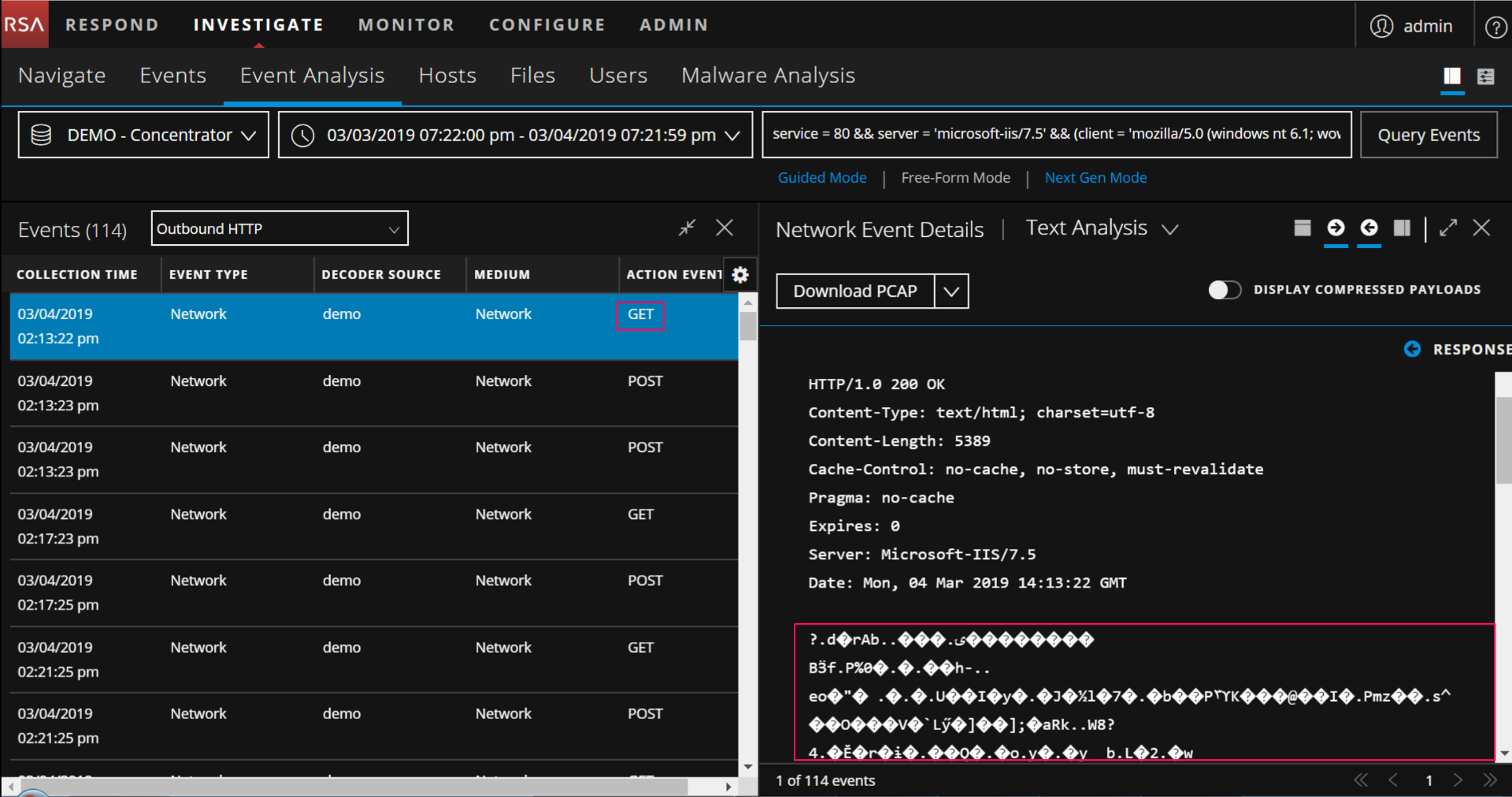Open the events table column settings gear
The height and width of the screenshot is (797, 1512).
[x=739, y=275]
